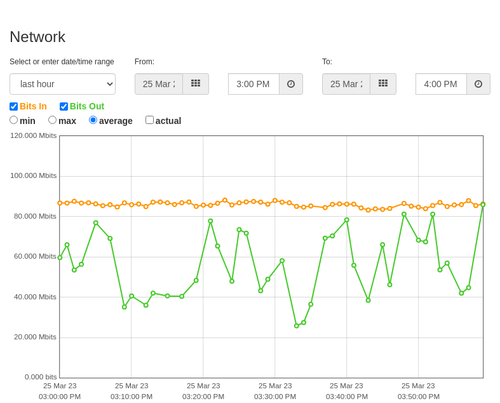Open the From date calendar picker icon
This screenshot has width=500, height=403.
196,84
